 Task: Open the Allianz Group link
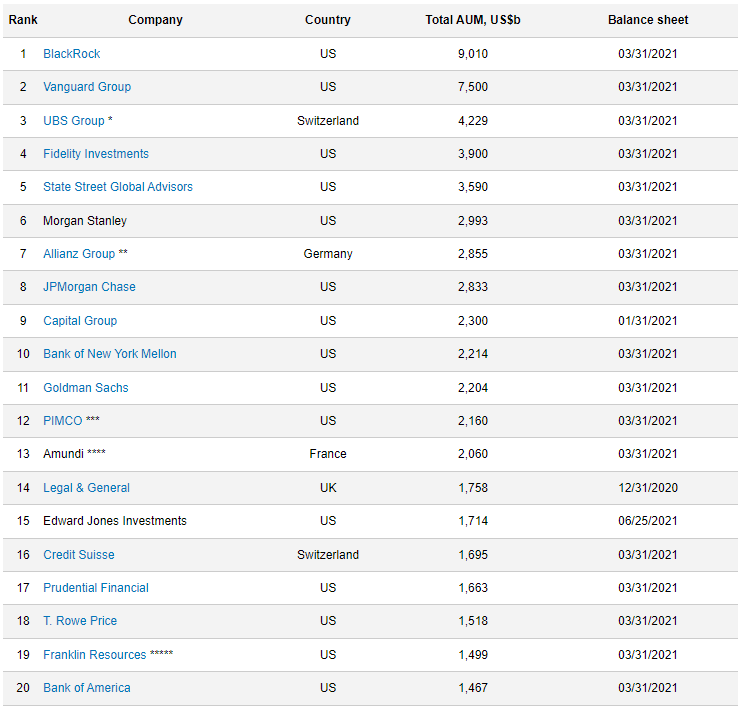tap(79, 254)
